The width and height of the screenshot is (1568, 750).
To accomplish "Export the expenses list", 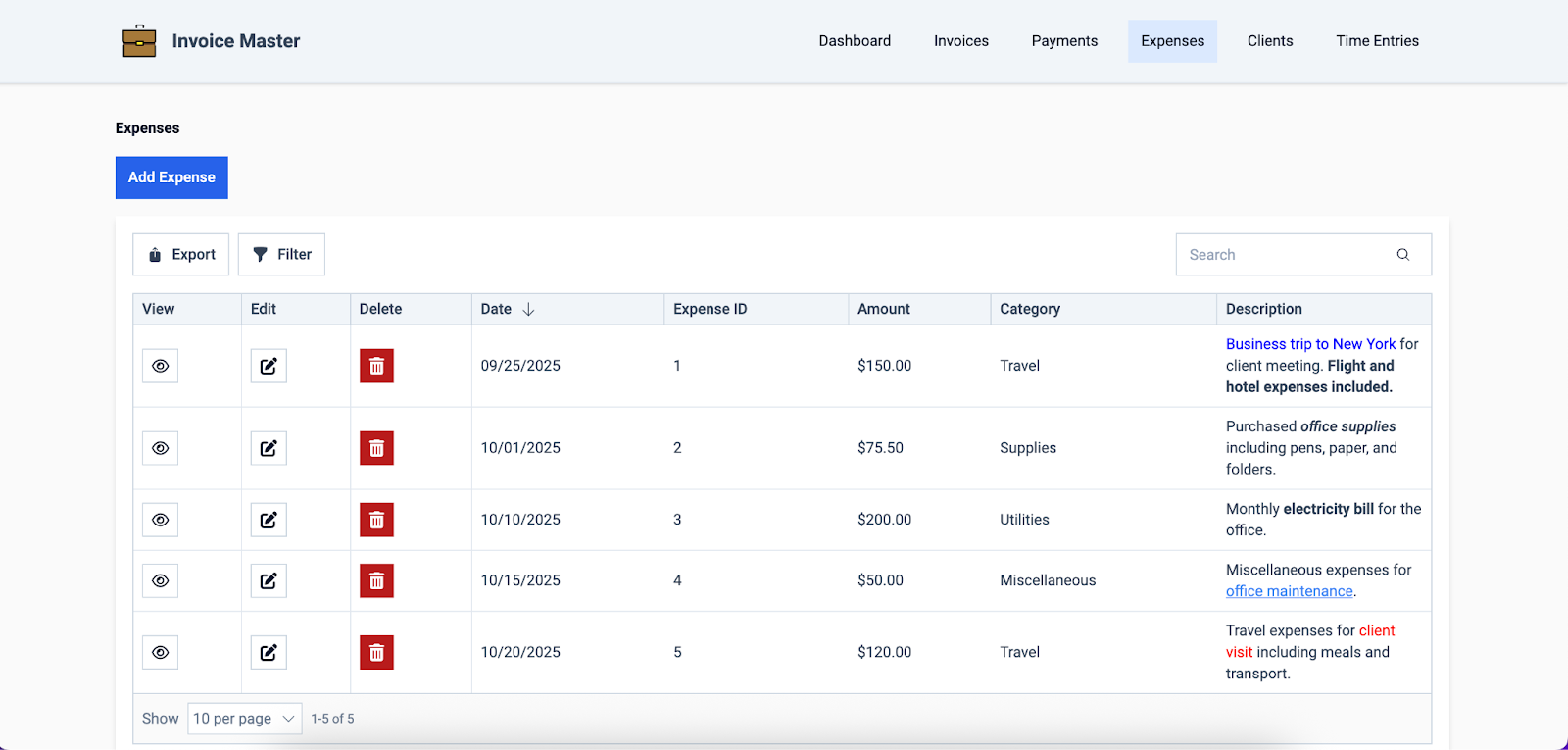I will pos(181,255).
